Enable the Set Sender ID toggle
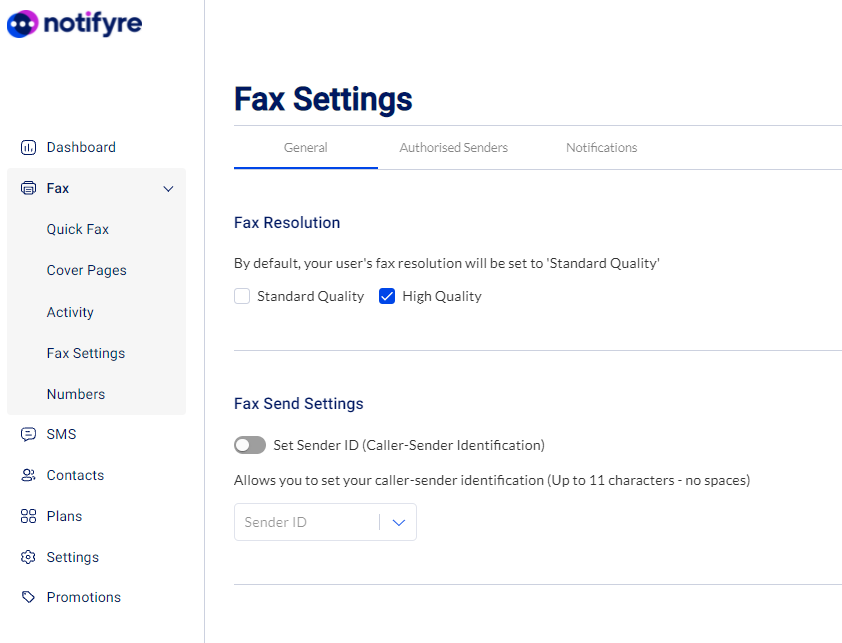 pyautogui.click(x=250, y=445)
